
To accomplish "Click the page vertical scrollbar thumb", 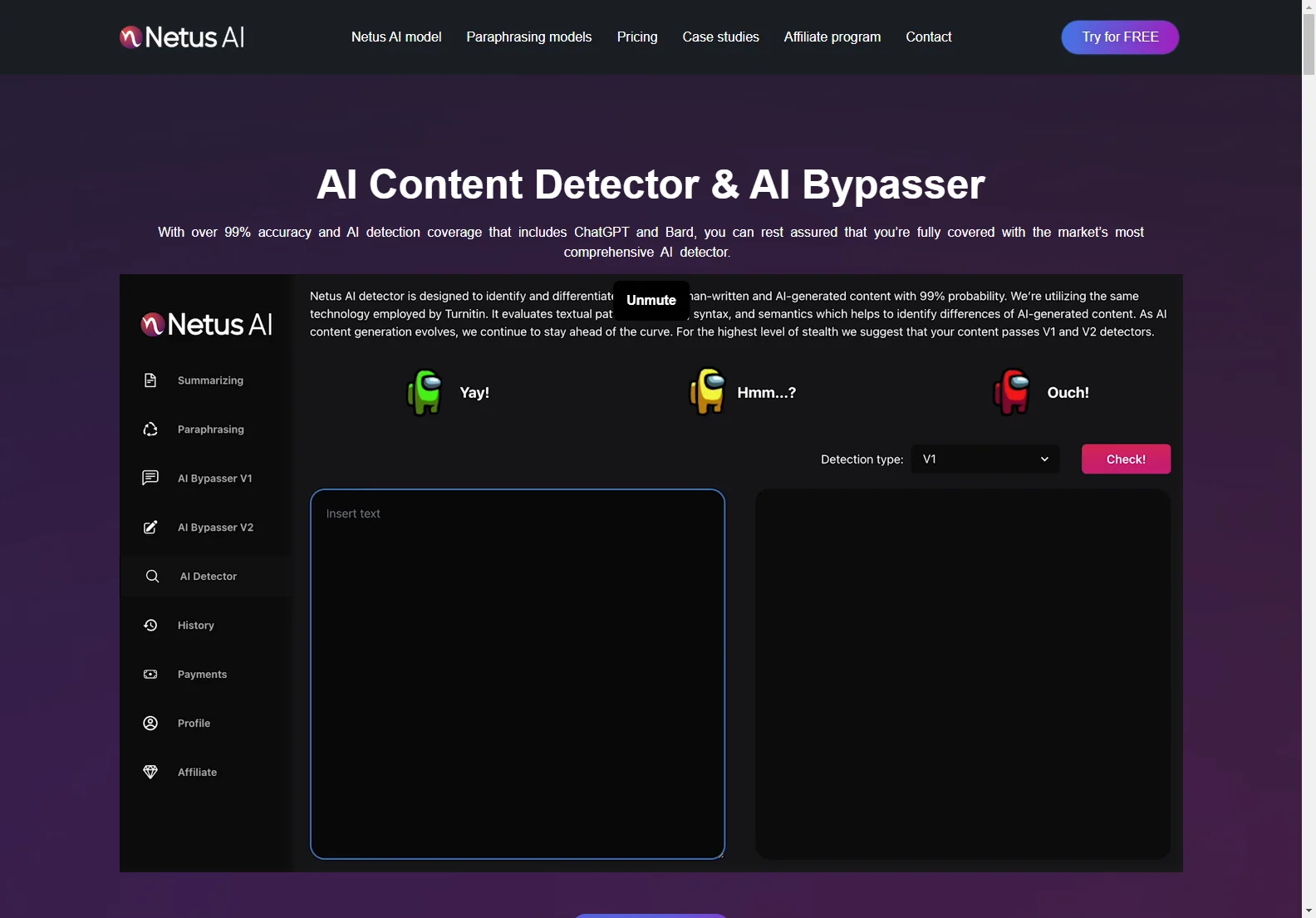I will pyautogui.click(x=1309, y=45).
